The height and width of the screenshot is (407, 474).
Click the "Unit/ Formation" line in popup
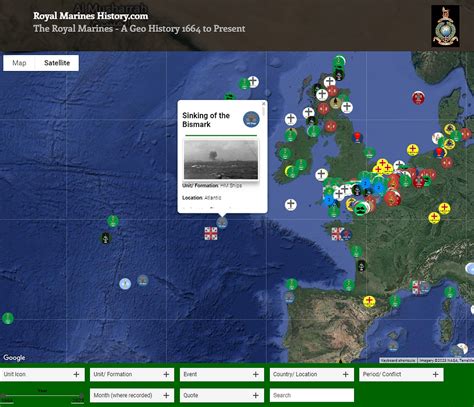point(212,185)
